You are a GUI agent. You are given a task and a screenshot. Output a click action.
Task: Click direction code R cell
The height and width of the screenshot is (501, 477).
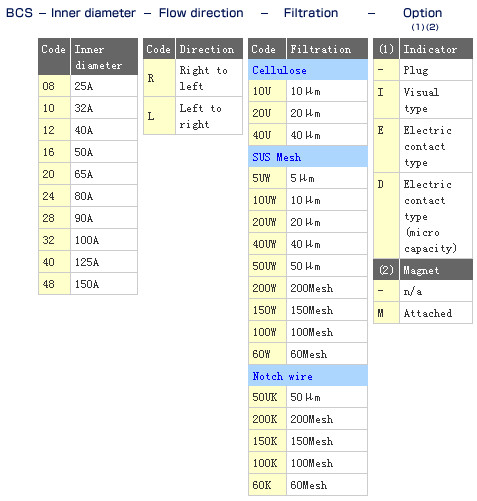(159, 78)
